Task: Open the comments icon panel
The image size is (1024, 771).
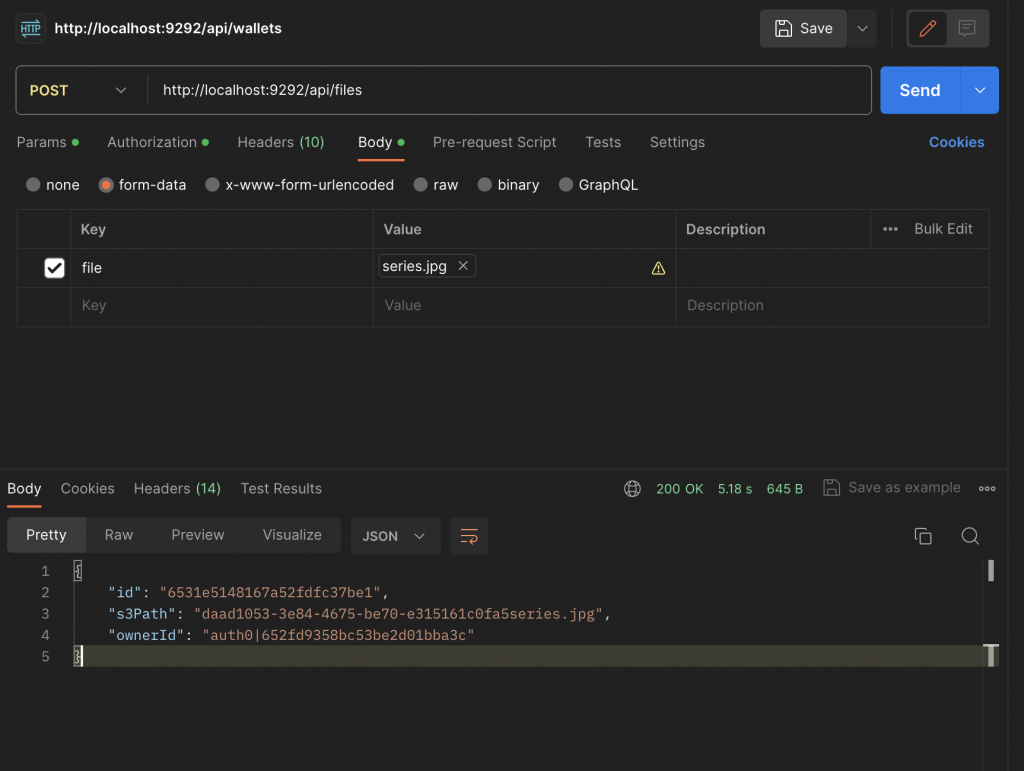Action: tap(967, 29)
